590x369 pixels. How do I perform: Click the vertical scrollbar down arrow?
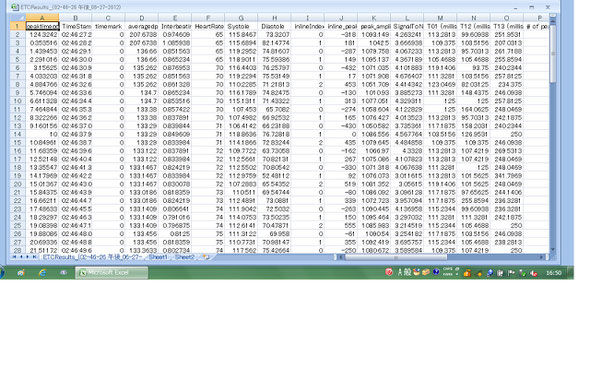pos(553,249)
